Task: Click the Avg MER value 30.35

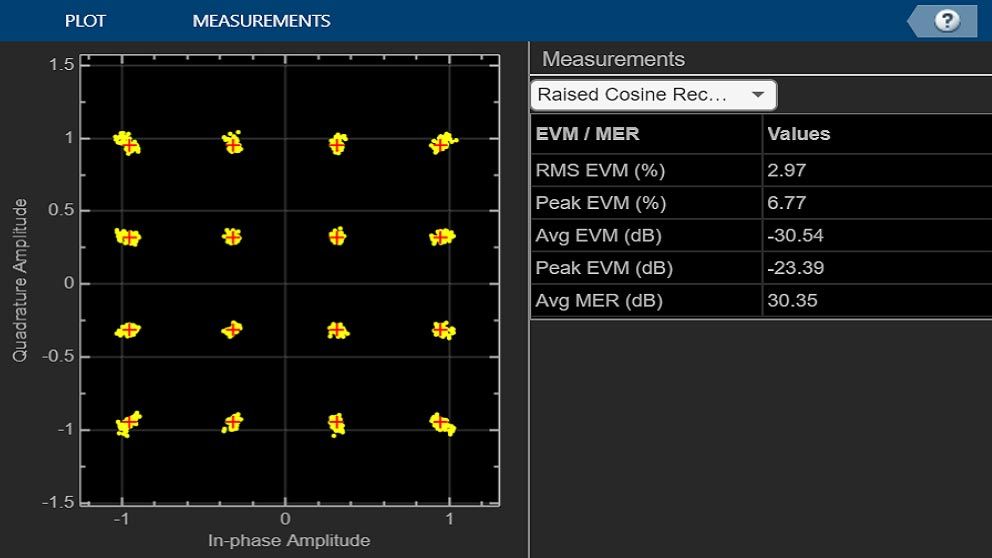Action: pyautogui.click(x=790, y=301)
